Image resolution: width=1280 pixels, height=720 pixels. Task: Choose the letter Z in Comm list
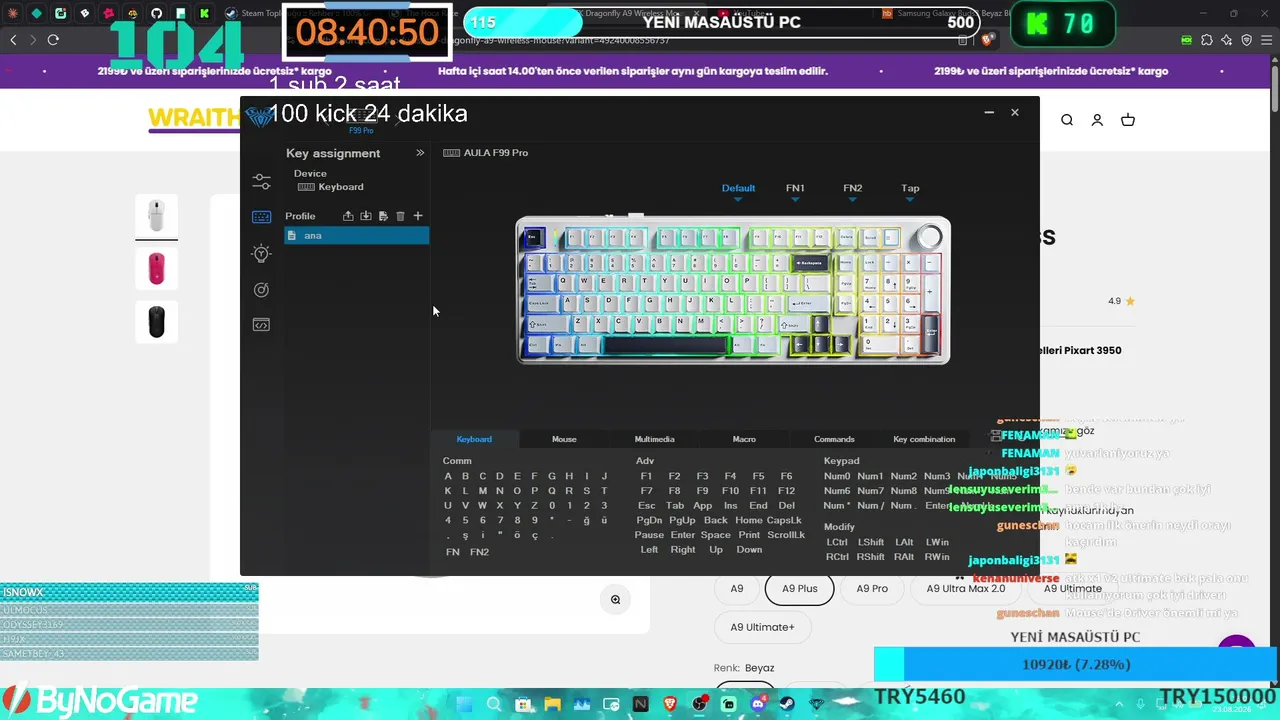pos(535,506)
